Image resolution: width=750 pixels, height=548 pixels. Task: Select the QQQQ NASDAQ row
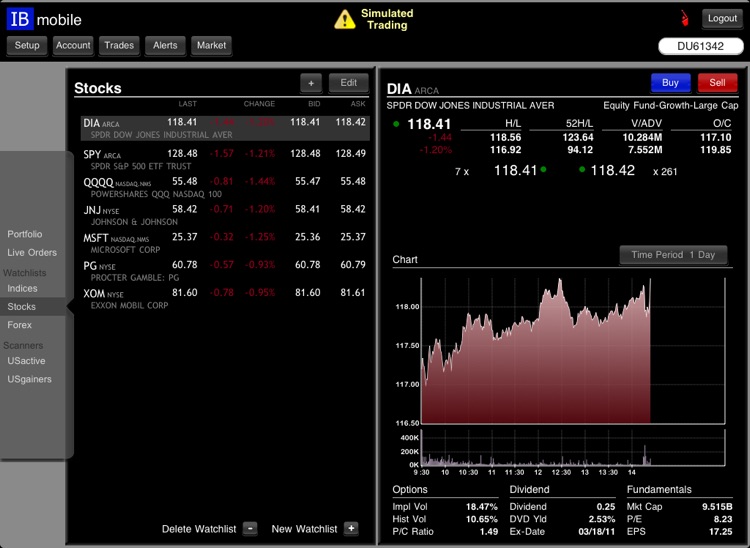coord(225,187)
